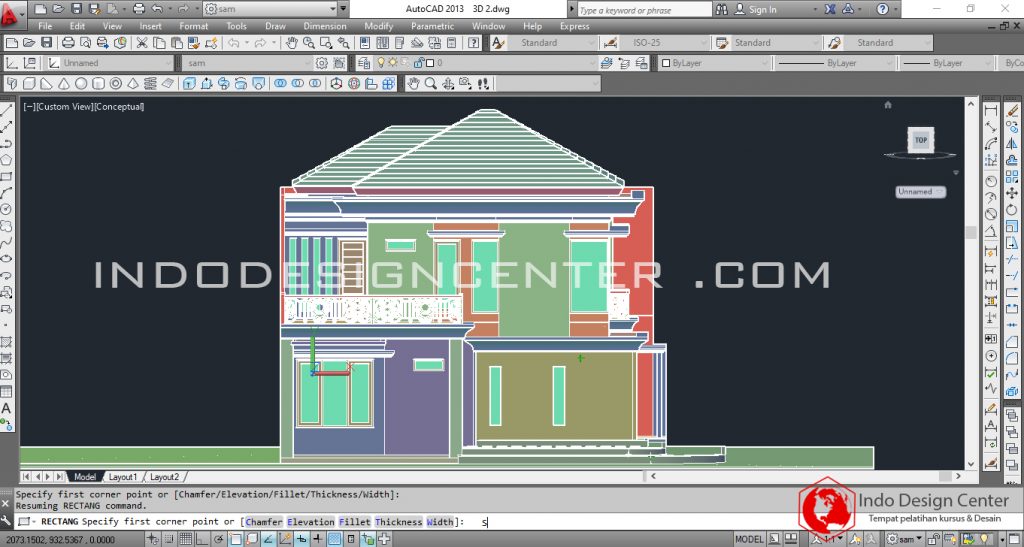Image resolution: width=1024 pixels, height=547 pixels.
Task: Select the Multiline Text tool (A)
Action: (7, 409)
